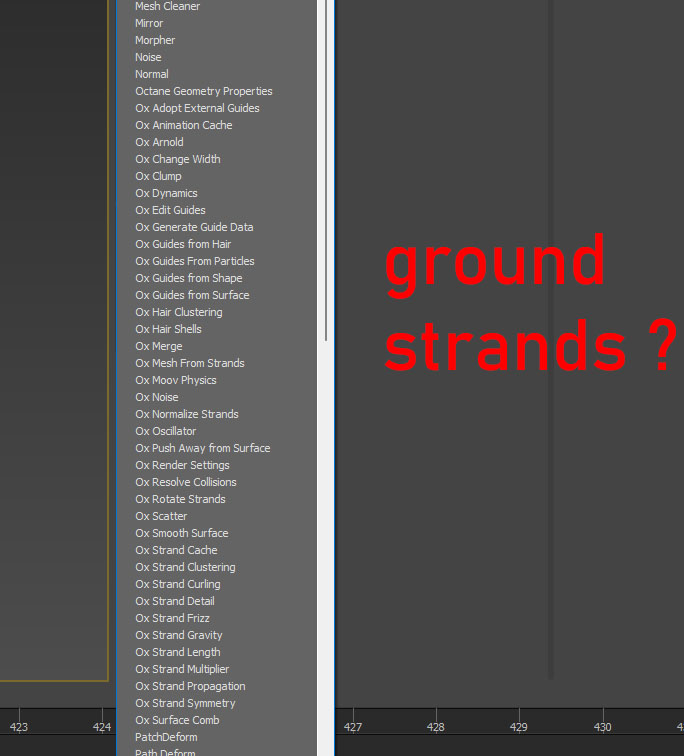Apply the Mirror modifier

pos(149,23)
